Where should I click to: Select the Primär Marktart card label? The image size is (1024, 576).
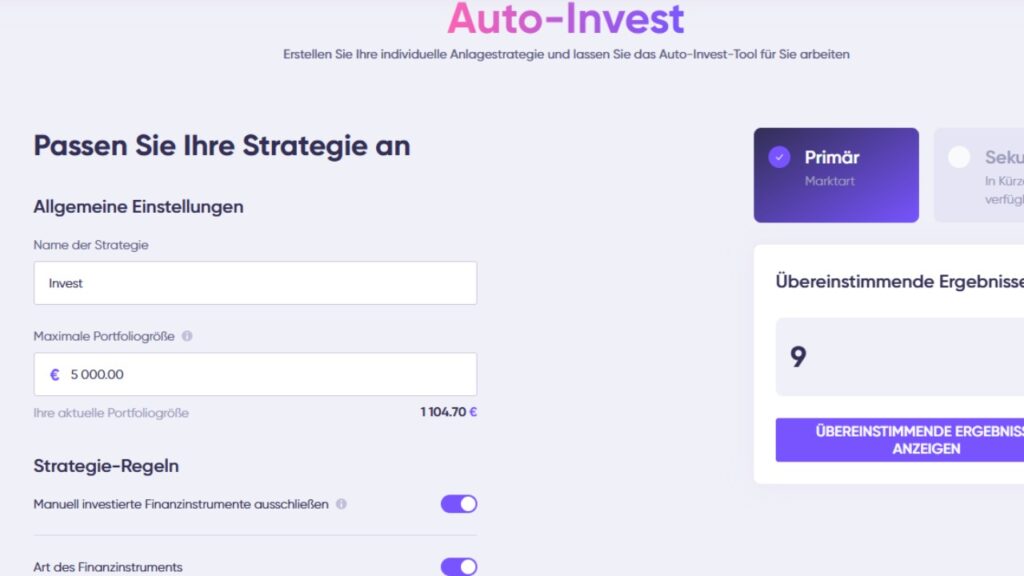tap(832, 157)
